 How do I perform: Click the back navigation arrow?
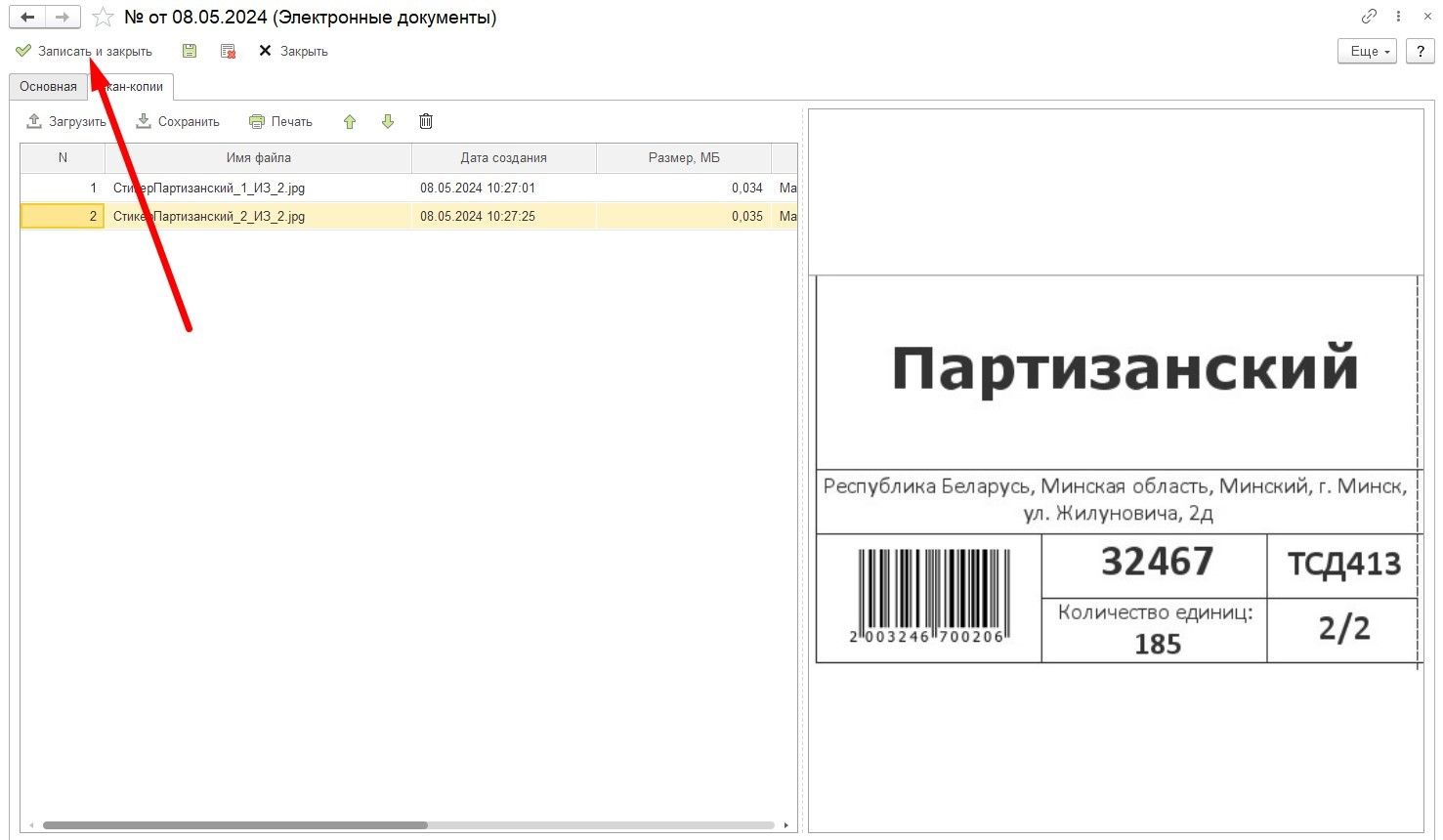[27, 18]
